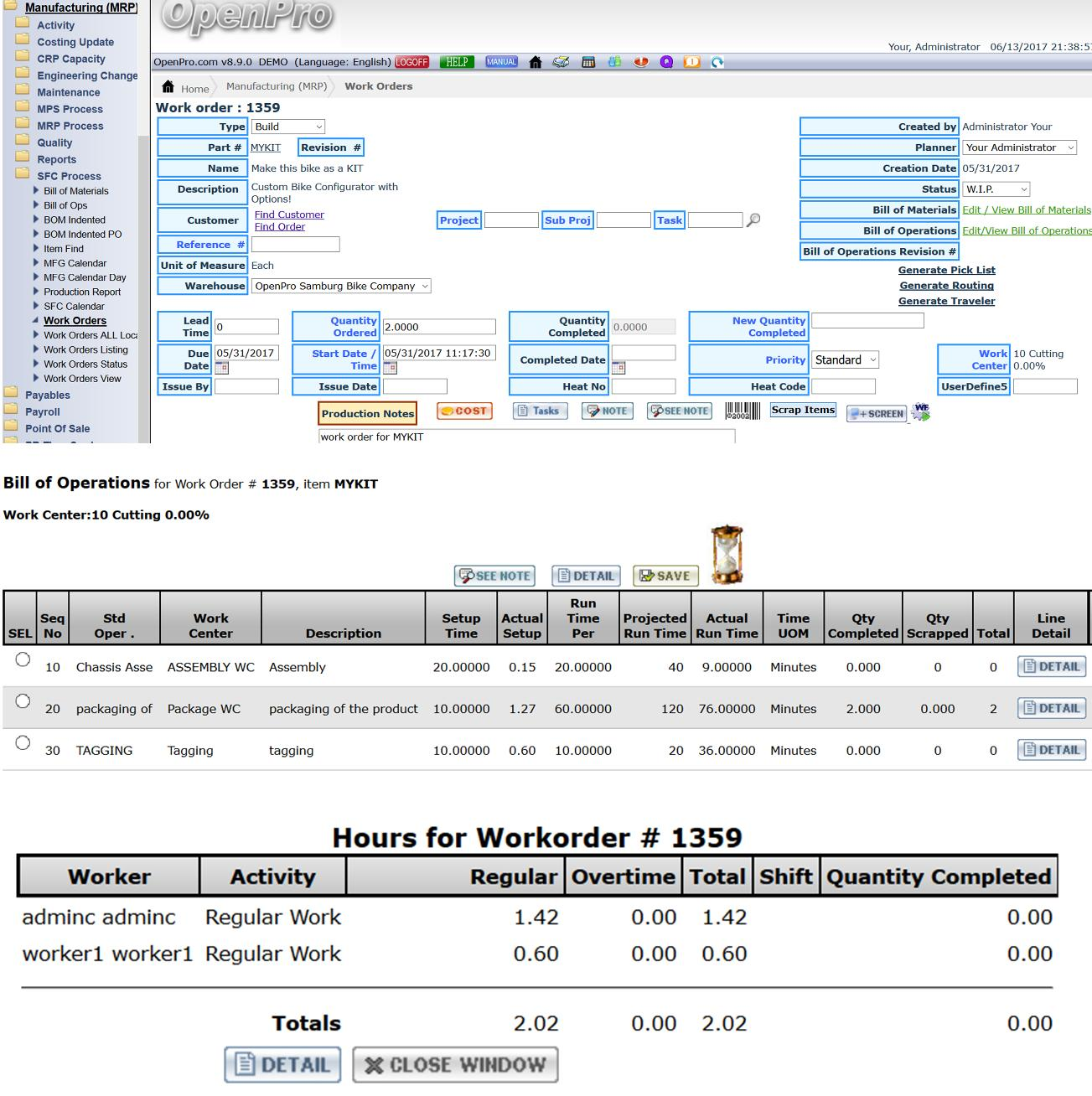Click the CLOSE WINDOW button
The width and height of the screenshot is (1092, 1096).
[455, 1065]
